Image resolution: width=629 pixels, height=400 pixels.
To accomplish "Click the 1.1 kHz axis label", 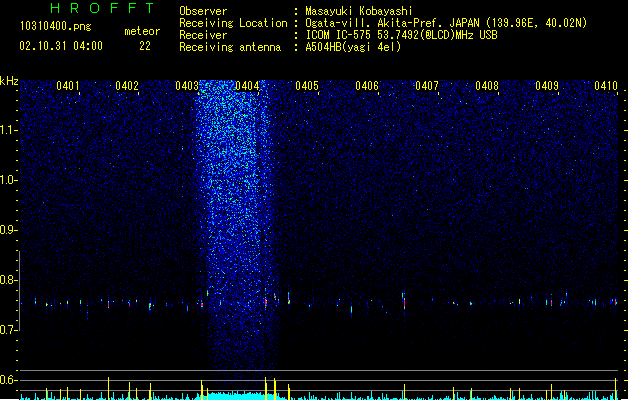I will coord(8,130).
